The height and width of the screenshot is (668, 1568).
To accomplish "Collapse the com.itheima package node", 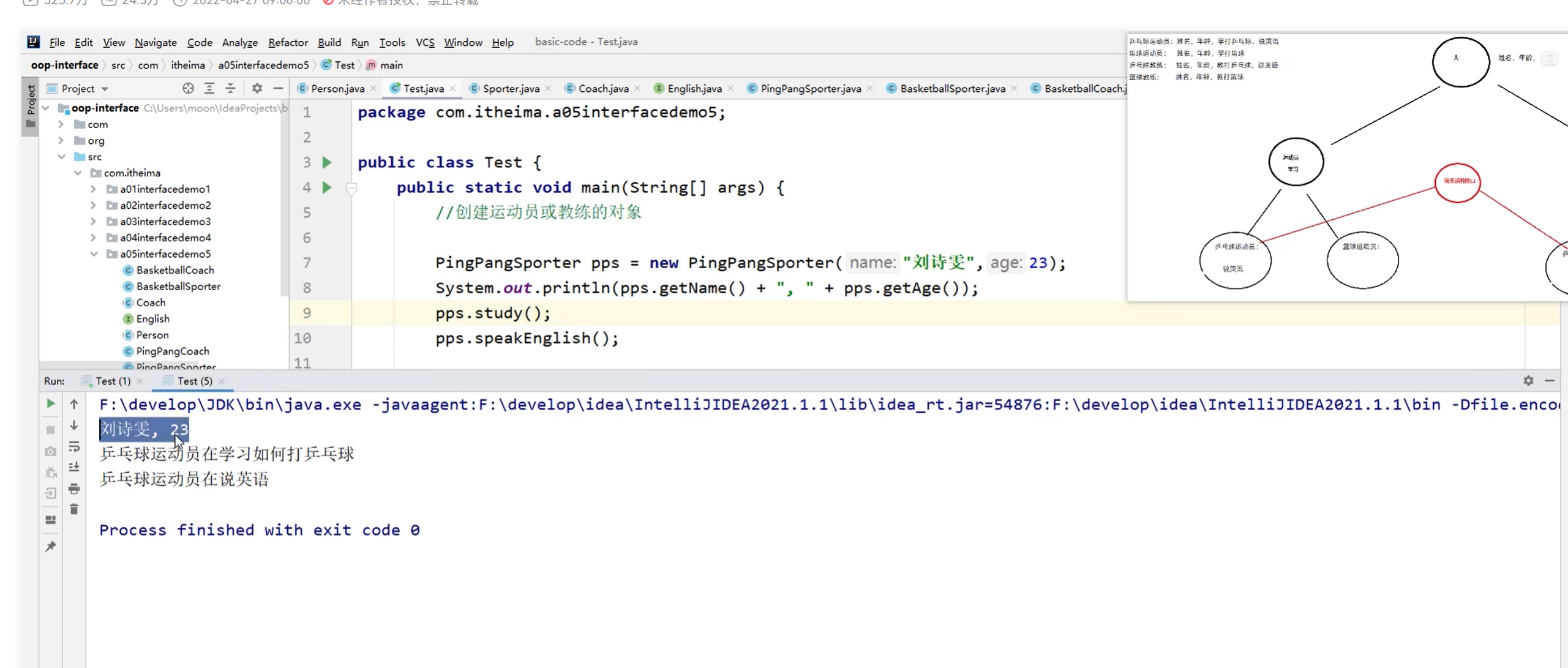I will (x=78, y=173).
